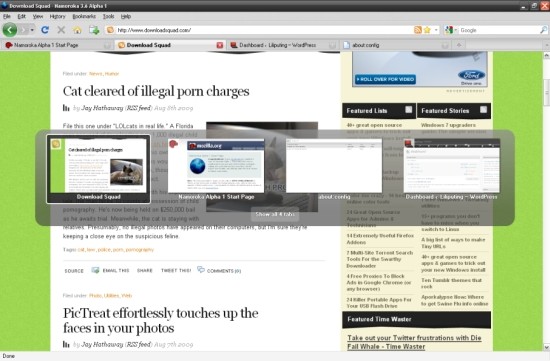
Task: Select the Dashboard WordPress tab preview thumbnail
Action: [452, 169]
